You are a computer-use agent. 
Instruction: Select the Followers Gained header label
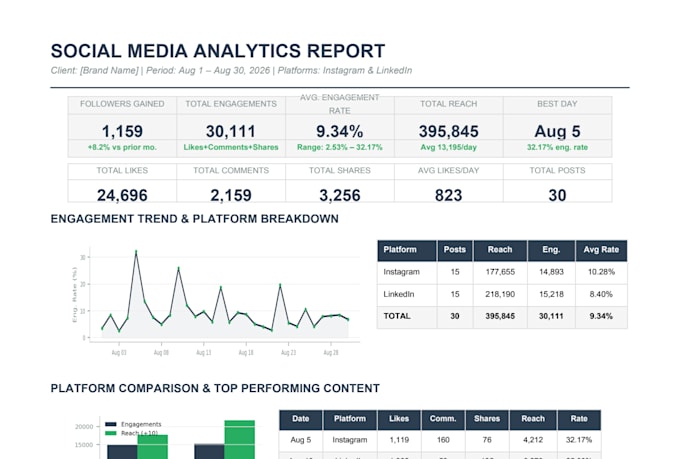point(122,104)
